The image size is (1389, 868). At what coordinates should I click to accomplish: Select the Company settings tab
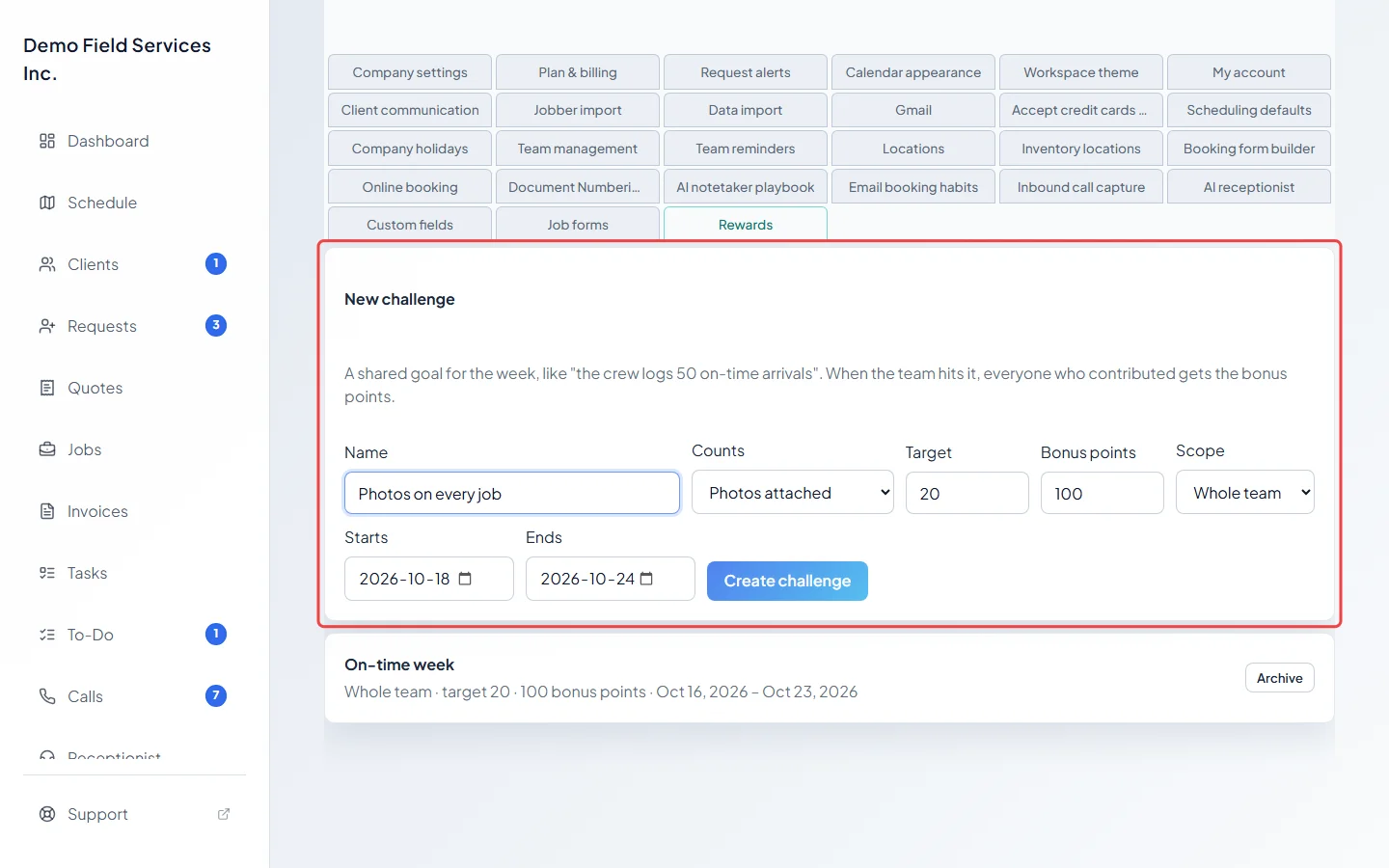tap(410, 72)
